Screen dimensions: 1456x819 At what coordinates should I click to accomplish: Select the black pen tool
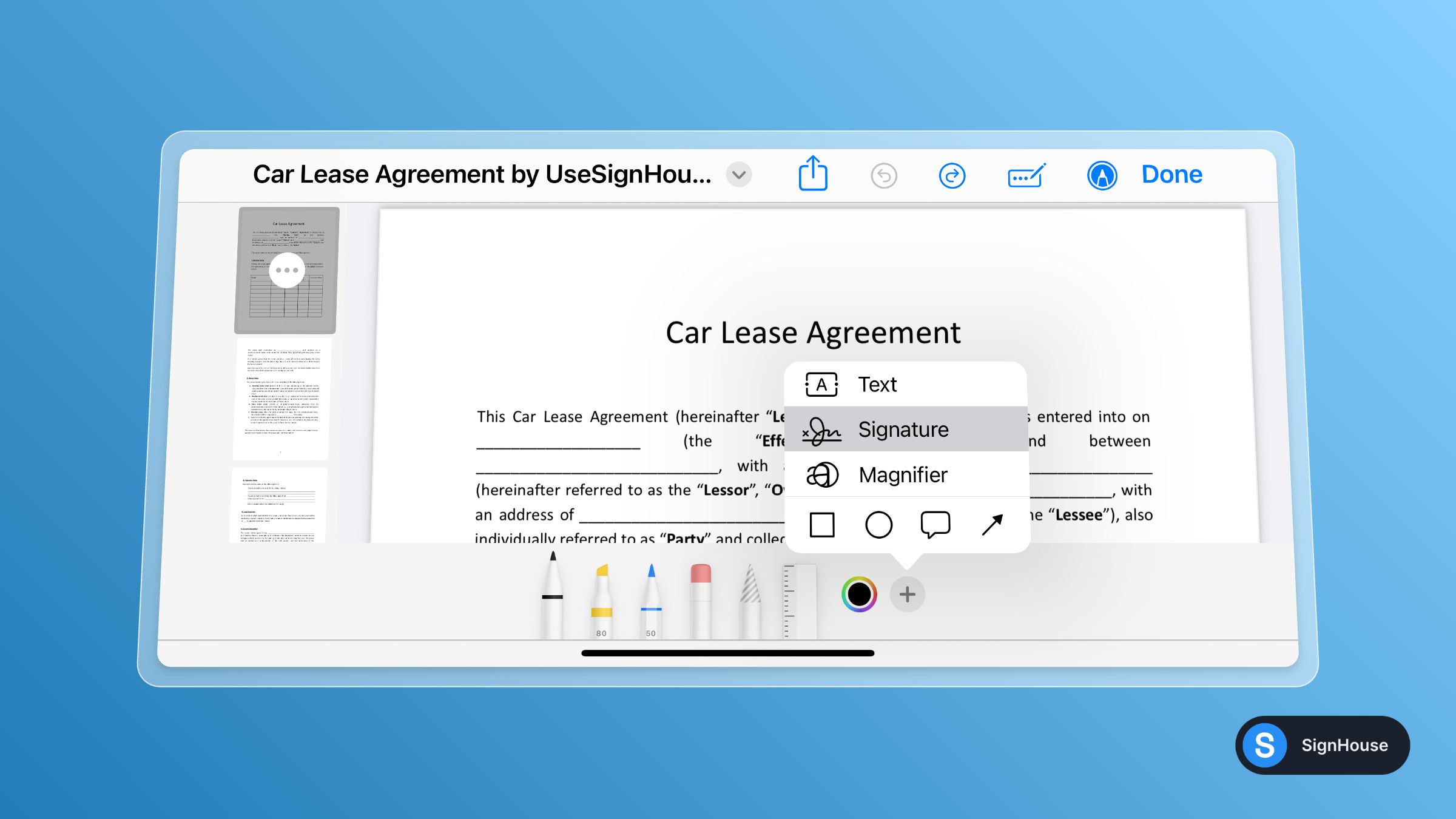tap(552, 598)
